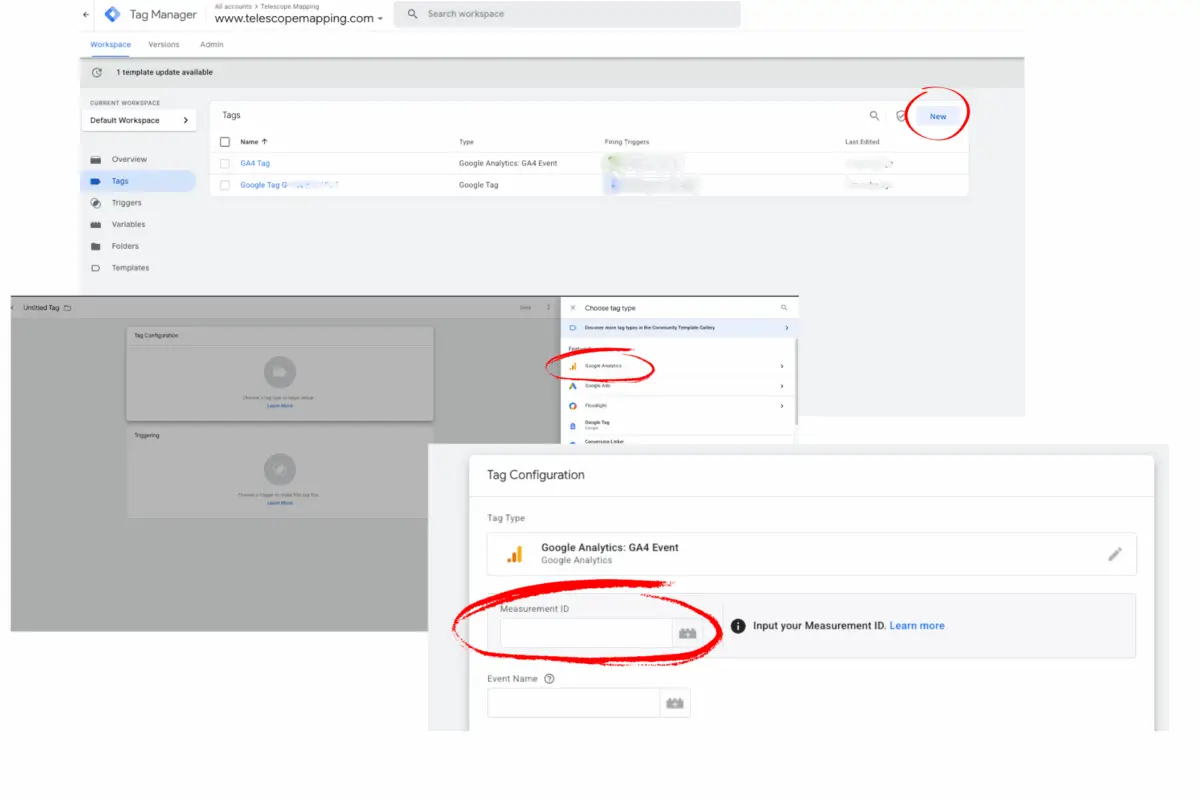Switch to the Admin tab
Screen dimensions: 1200x800
pyautogui.click(x=211, y=44)
